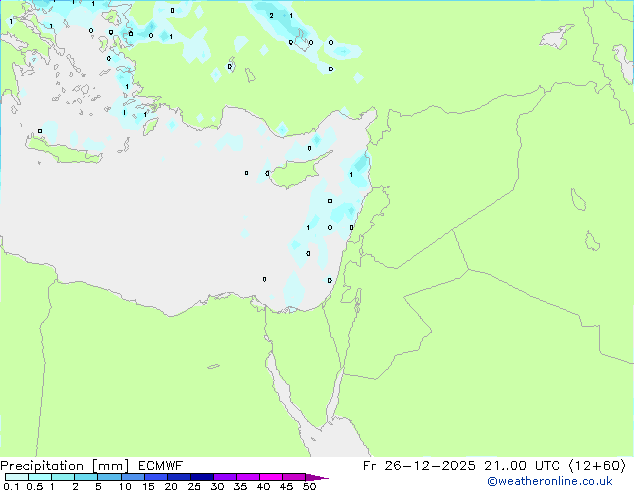This screenshot has width=634, height=490.
Task: Click the legend value '10'
Action: tap(125, 486)
